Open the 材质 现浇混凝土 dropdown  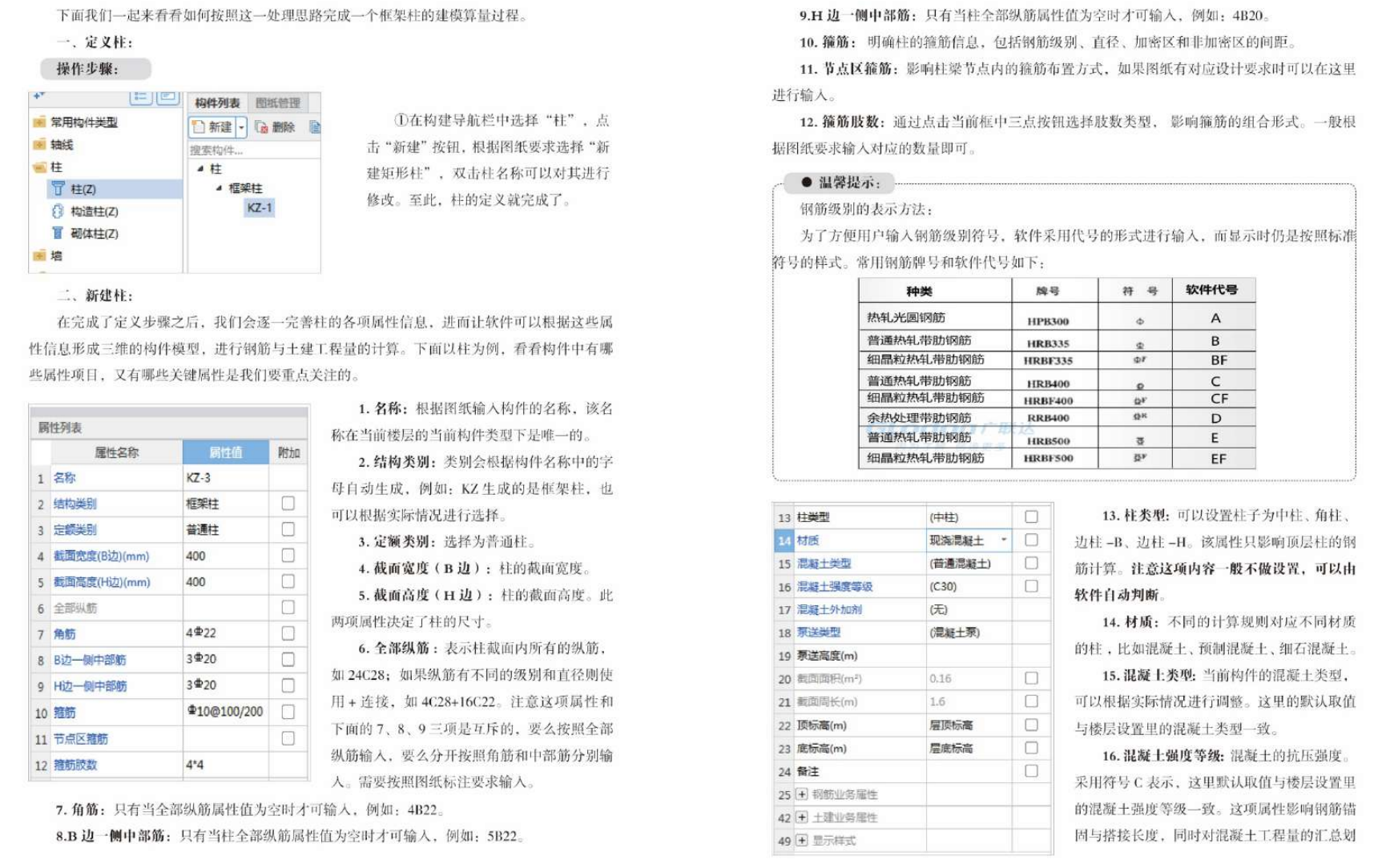coord(1004,540)
